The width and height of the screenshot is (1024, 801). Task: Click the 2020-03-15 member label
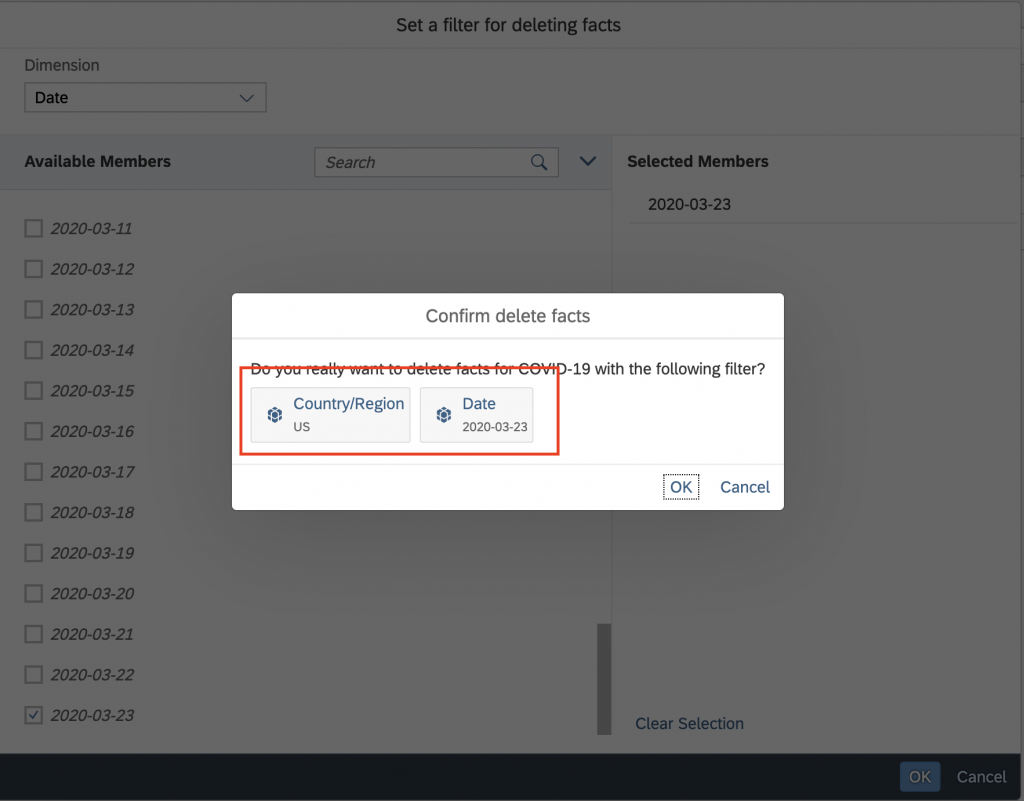(x=92, y=390)
